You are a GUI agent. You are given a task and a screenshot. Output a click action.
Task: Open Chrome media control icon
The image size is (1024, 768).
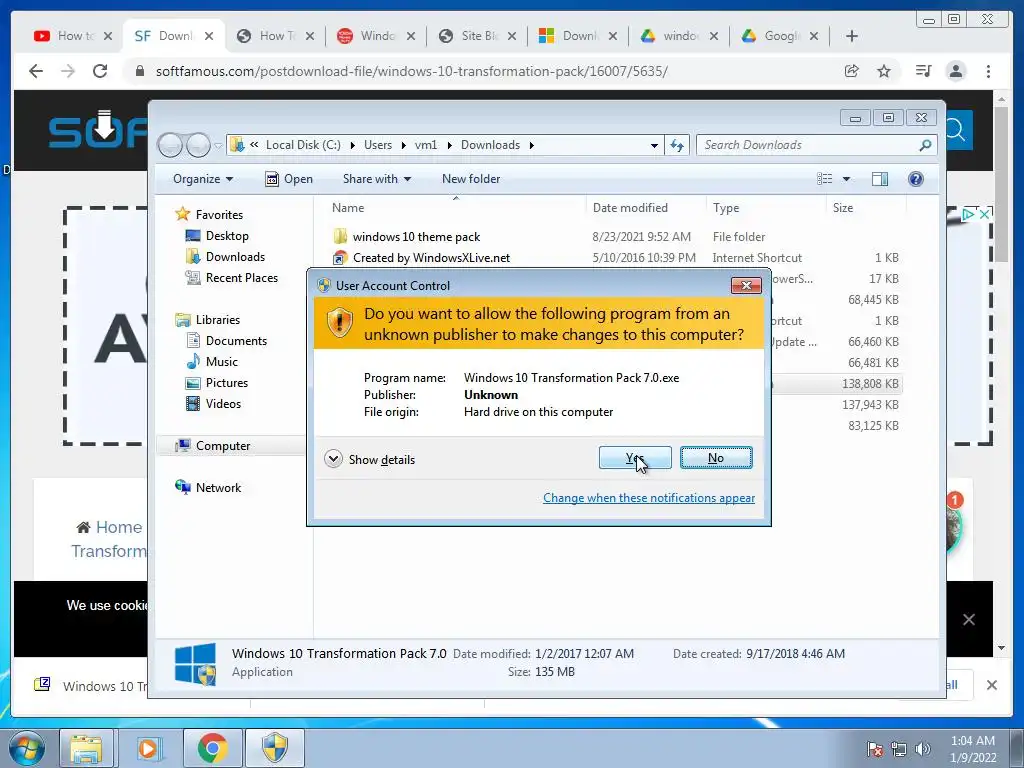(923, 71)
